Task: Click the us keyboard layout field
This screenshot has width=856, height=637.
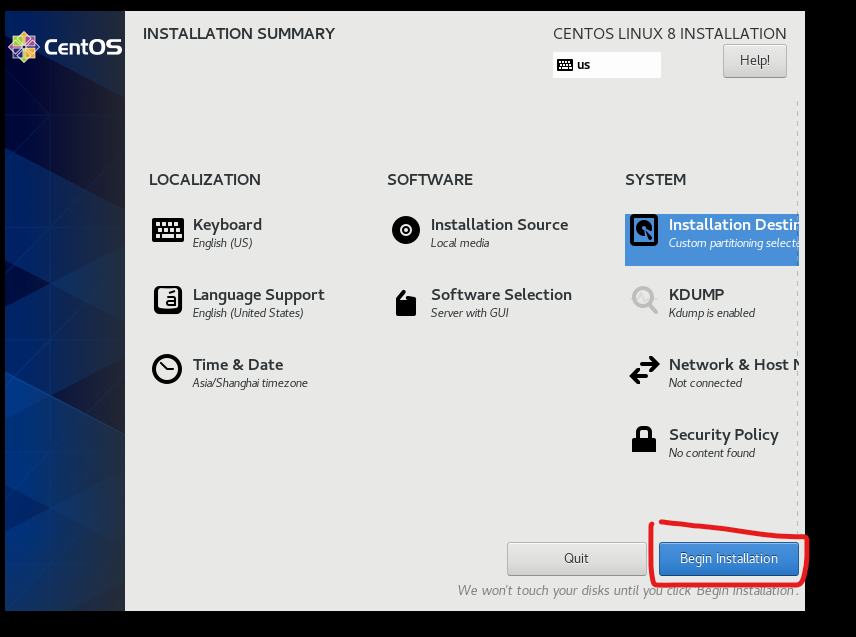Action: click(x=607, y=65)
